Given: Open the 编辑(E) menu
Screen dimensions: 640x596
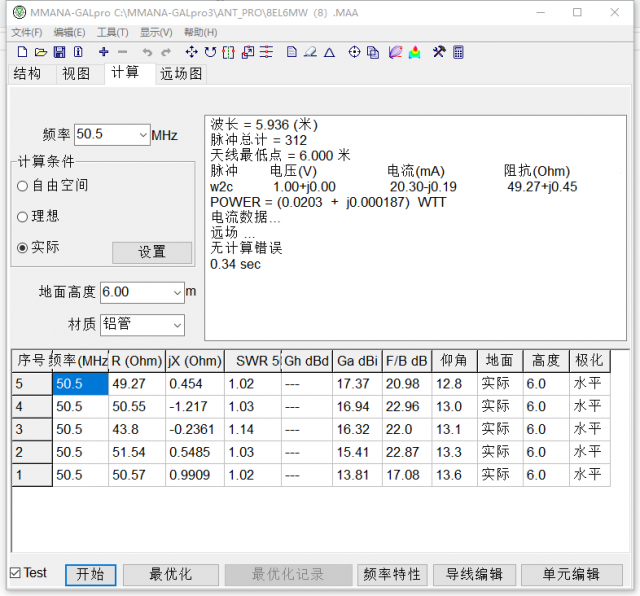Looking at the screenshot, I should pos(69,32).
